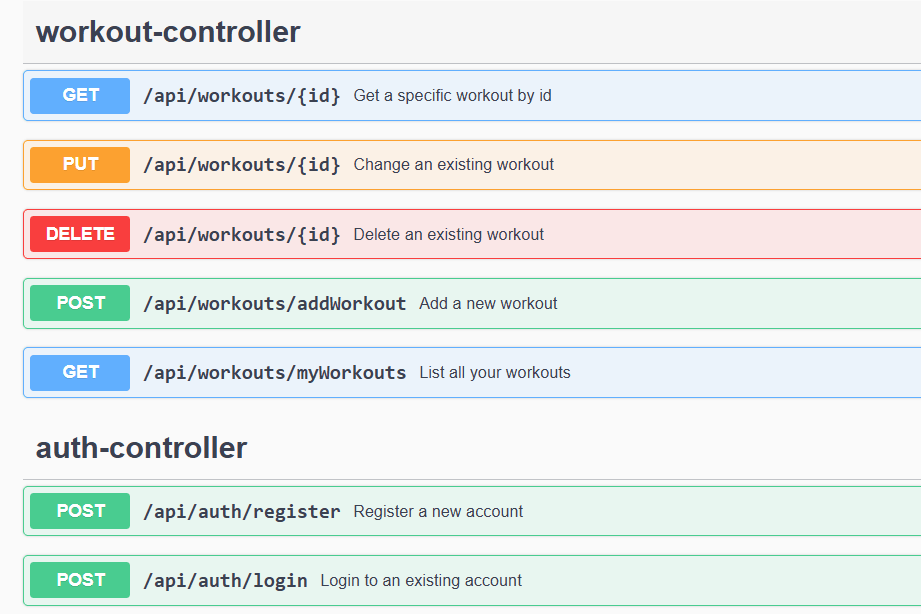
Task: Click the green POST badge for addWorkout
Action: [x=80, y=303]
